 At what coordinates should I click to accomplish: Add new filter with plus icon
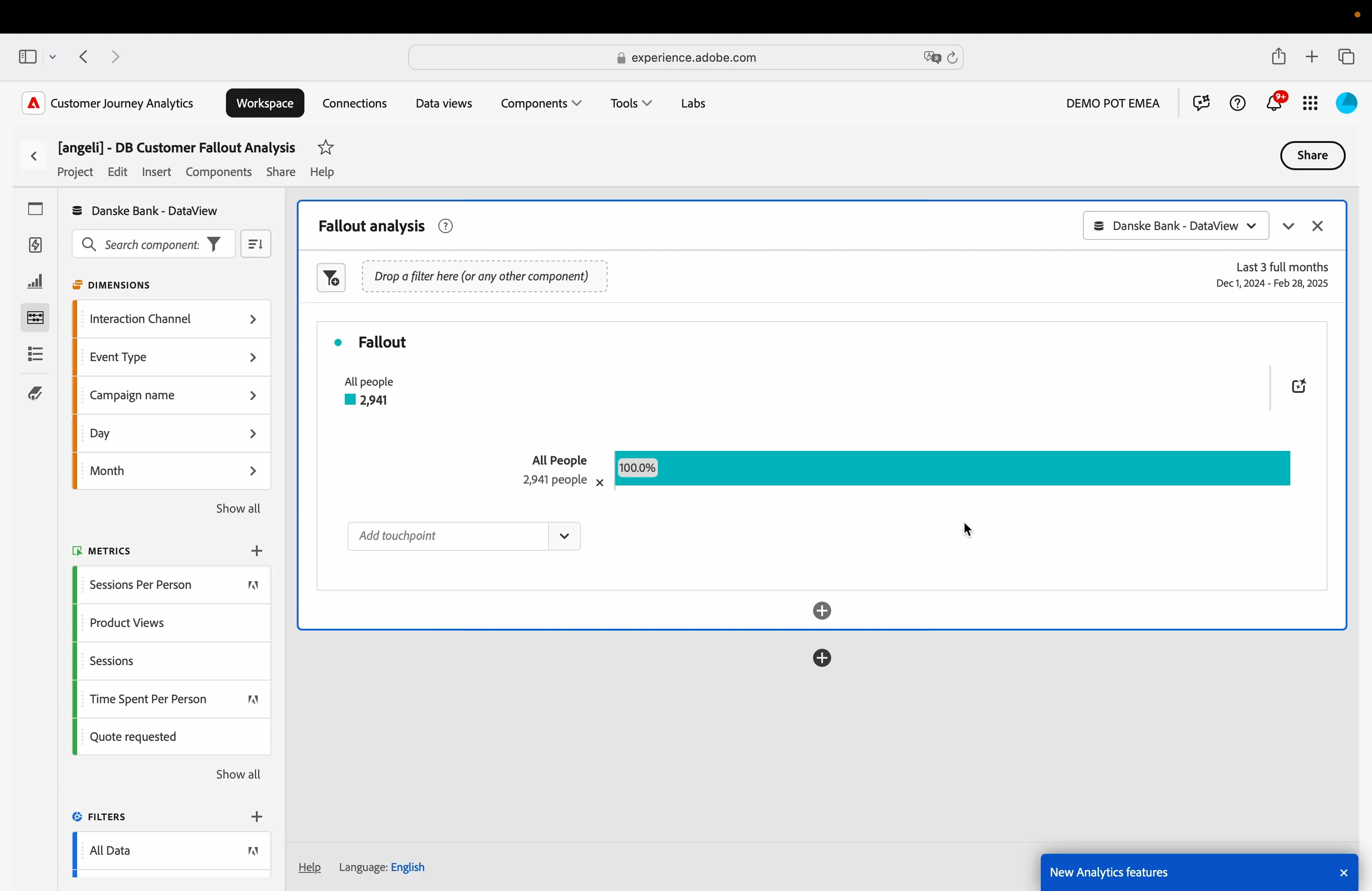pos(257,817)
